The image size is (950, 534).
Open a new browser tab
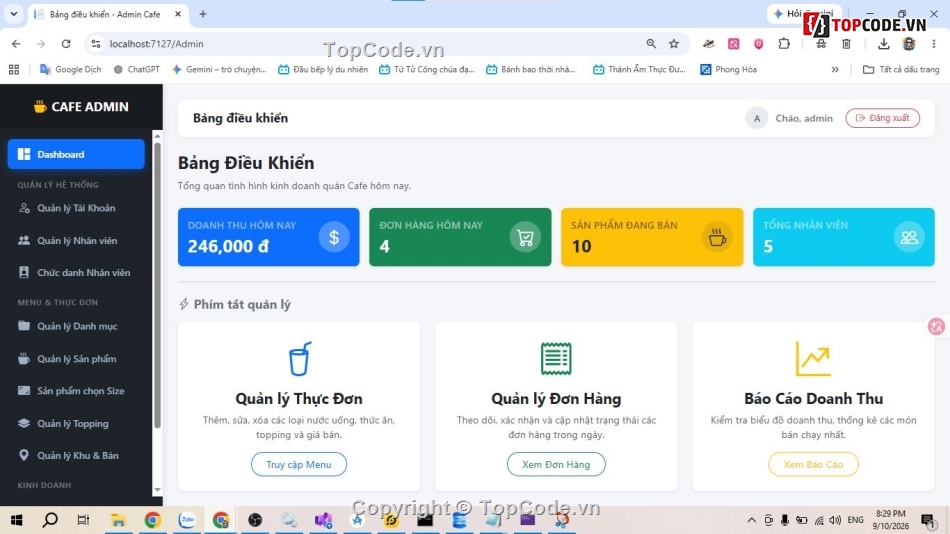click(x=203, y=14)
